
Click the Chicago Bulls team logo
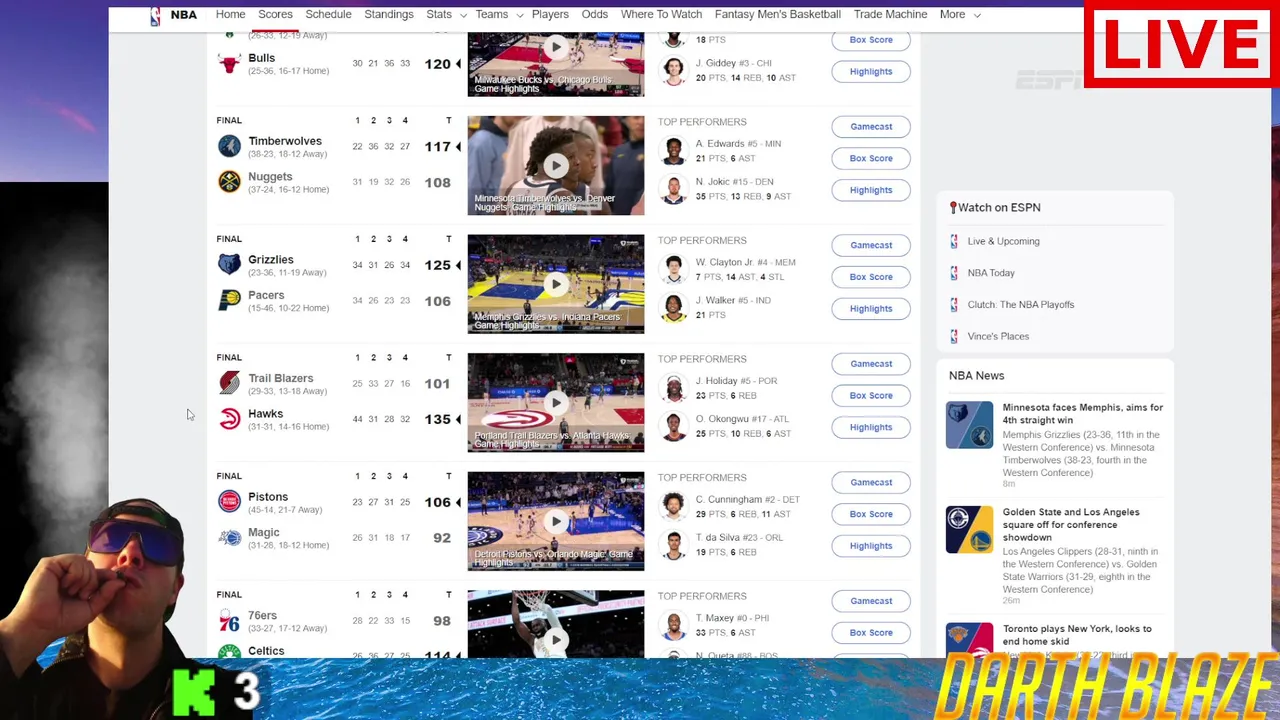[229, 64]
